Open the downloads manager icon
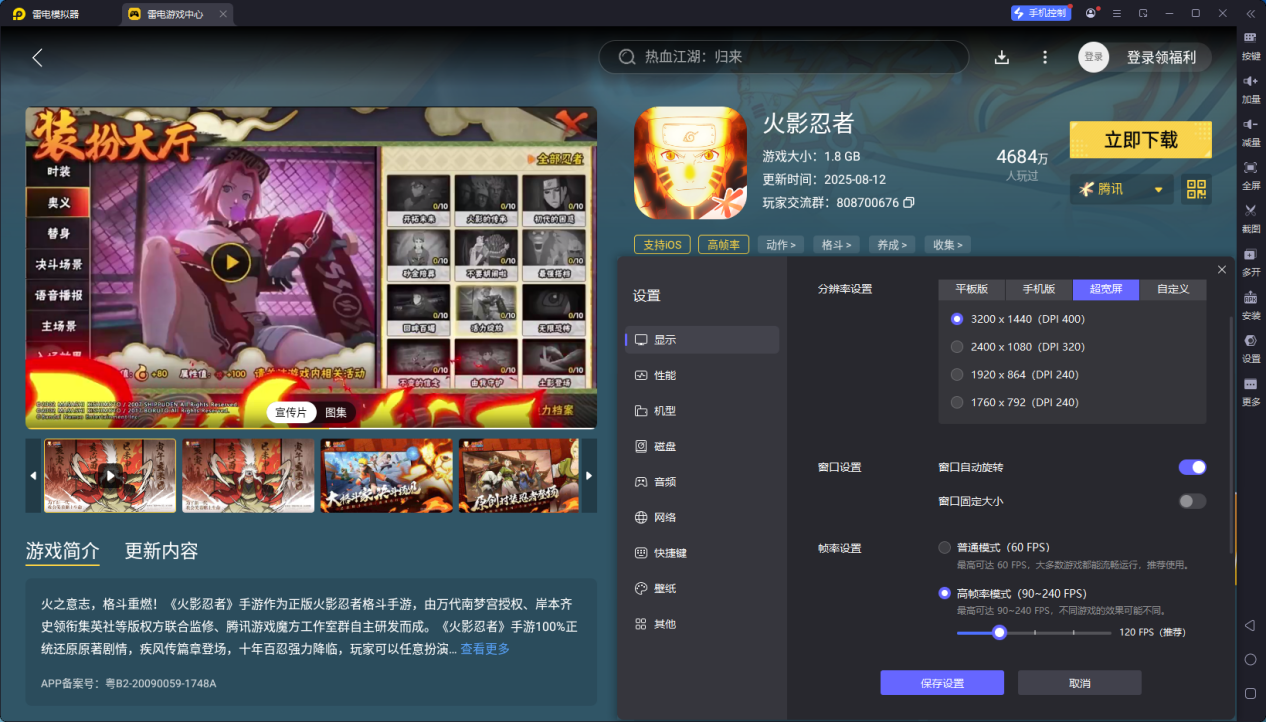This screenshot has width=1266, height=722. tap(1001, 57)
